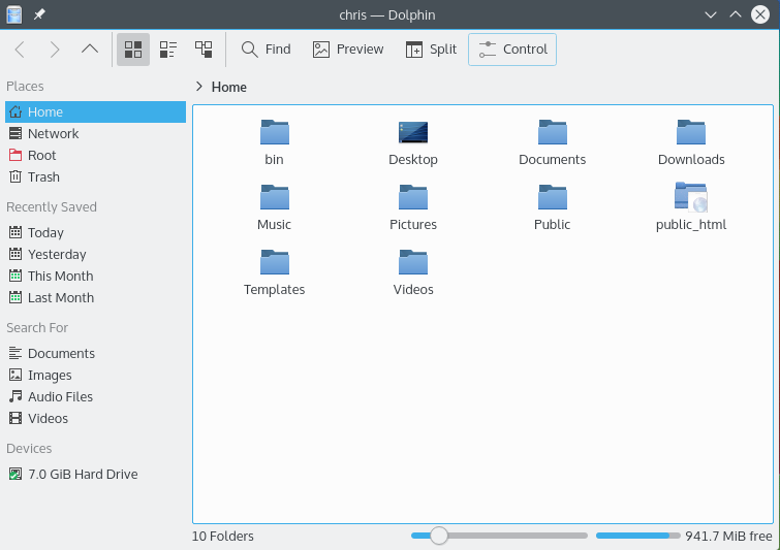Select the Templates folder icon
Screen dimensions: 780x550
click(274, 262)
